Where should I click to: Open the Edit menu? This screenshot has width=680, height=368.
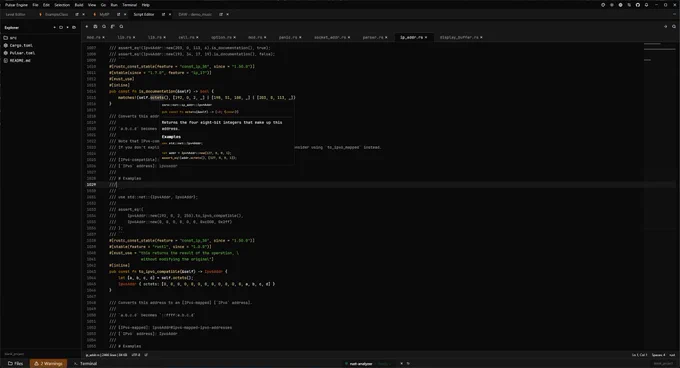46,5
